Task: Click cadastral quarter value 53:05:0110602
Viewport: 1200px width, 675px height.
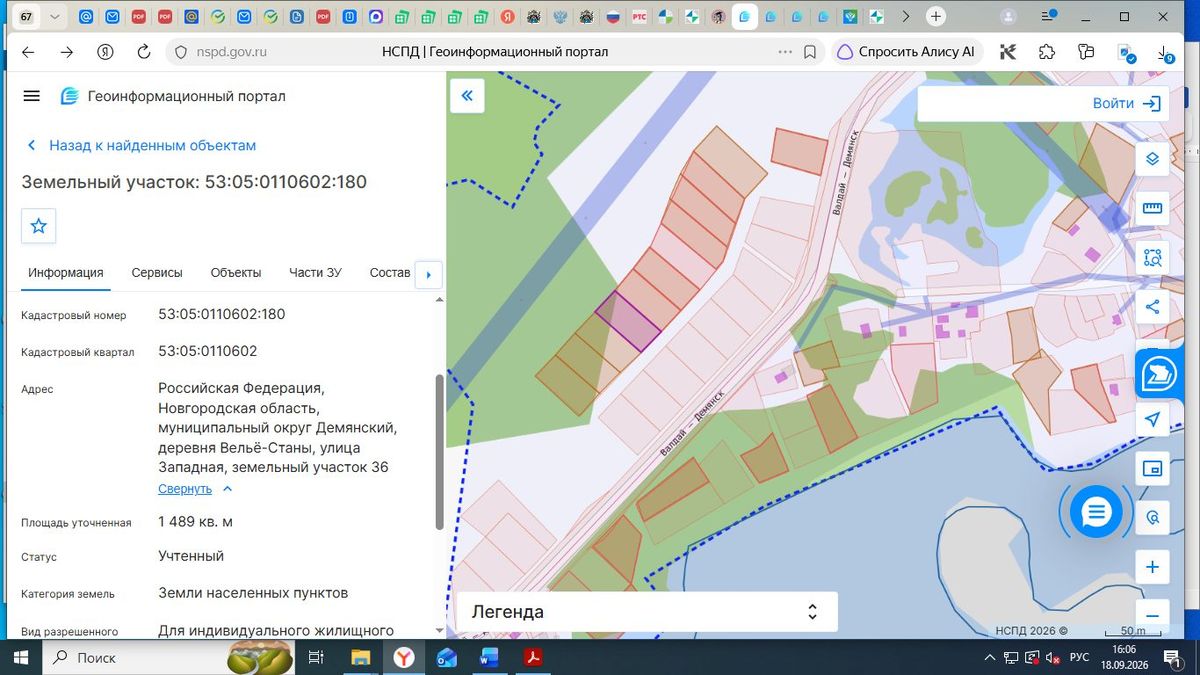Action: tap(208, 351)
